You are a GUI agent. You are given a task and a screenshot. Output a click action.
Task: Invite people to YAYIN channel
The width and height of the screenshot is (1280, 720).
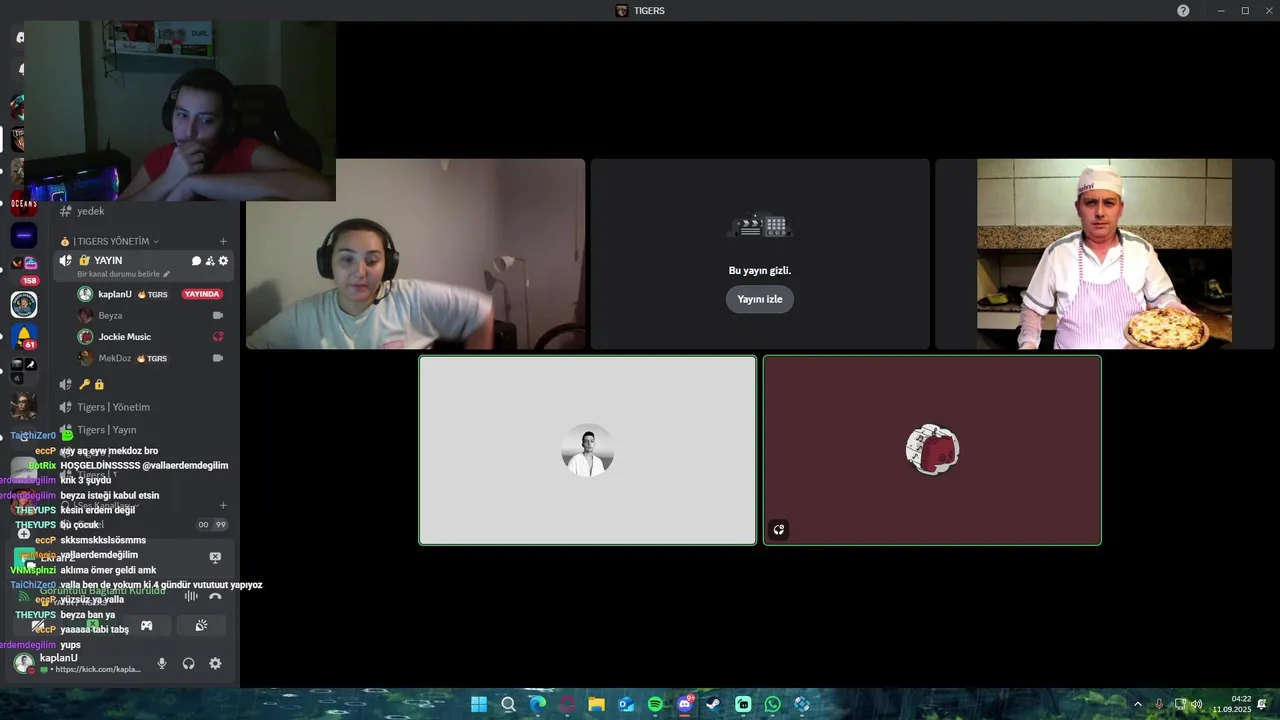[x=210, y=261]
